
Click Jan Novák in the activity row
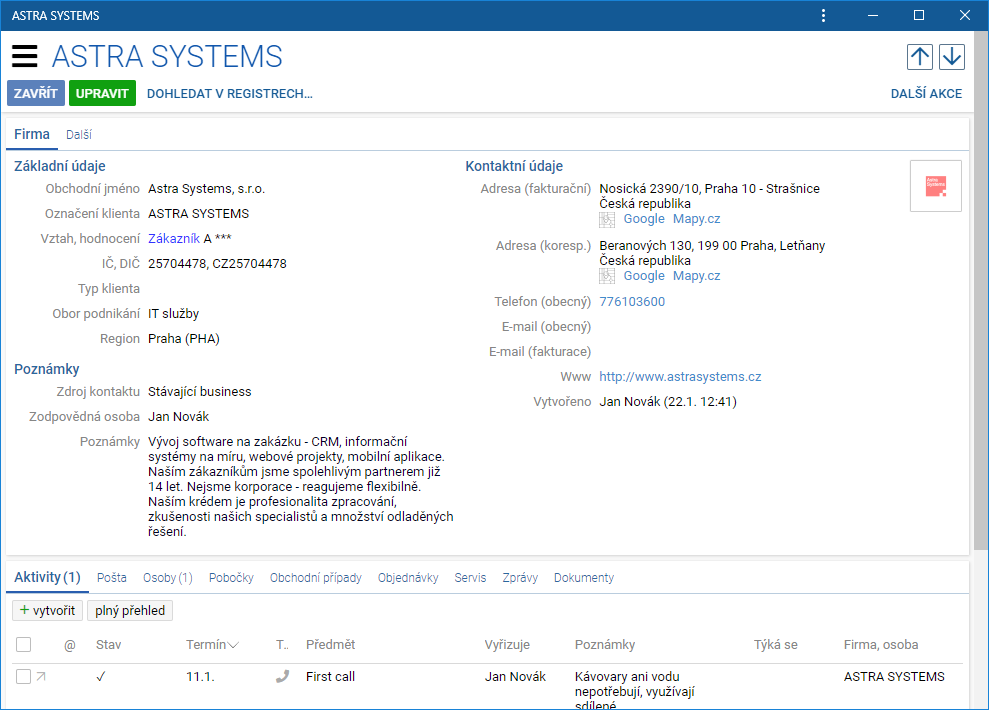[x=515, y=677]
